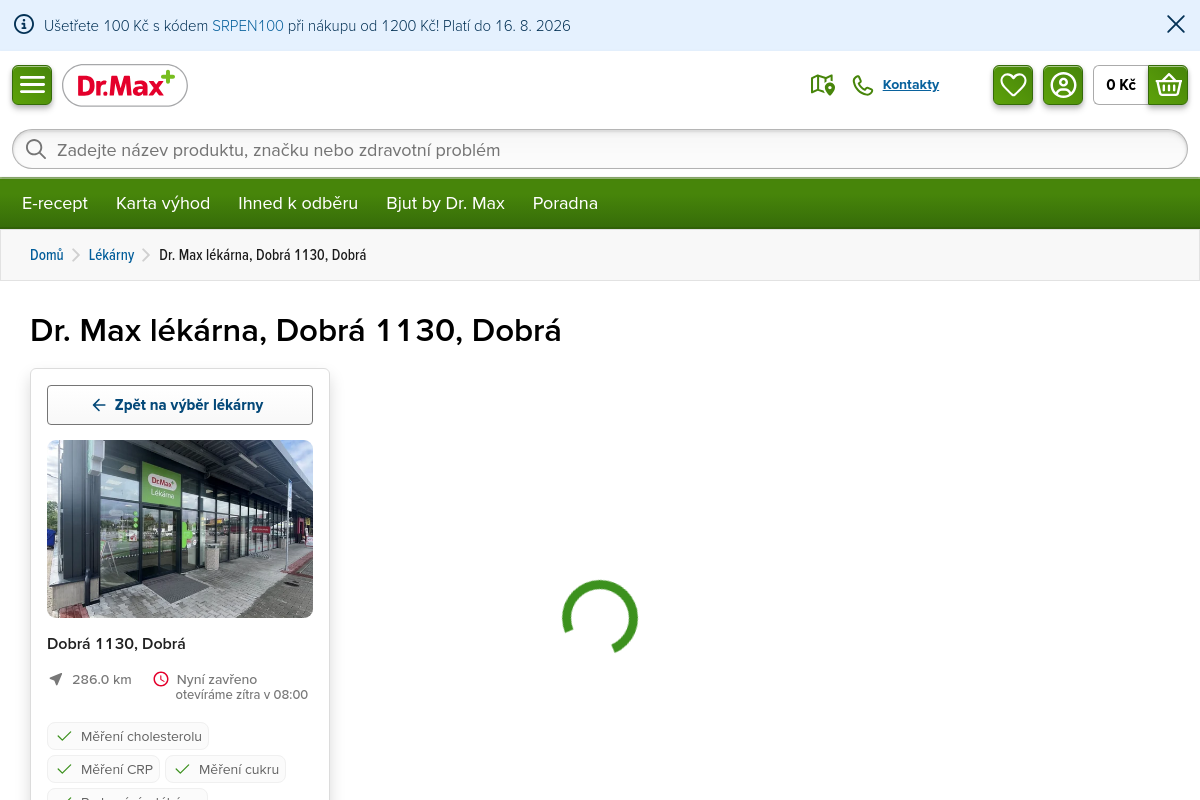
Task: Dismiss the SRPEN100 promo banner
Action: click(x=1176, y=24)
